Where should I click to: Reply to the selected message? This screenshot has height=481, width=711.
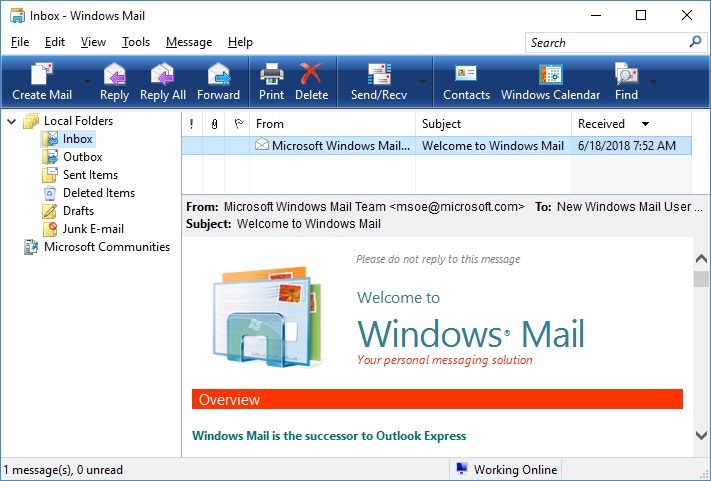click(114, 82)
